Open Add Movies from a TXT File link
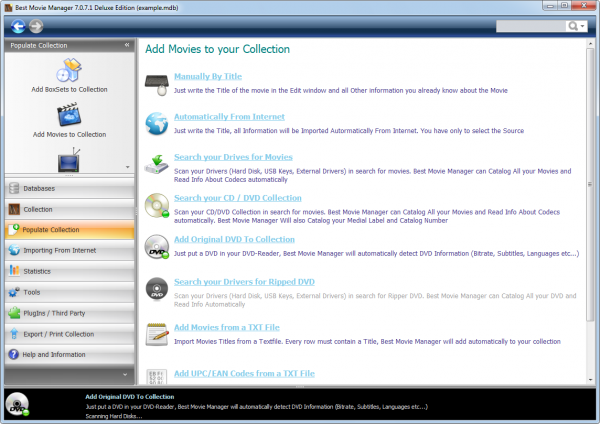The image size is (600, 424). pyautogui.click(x=227, y=328)
